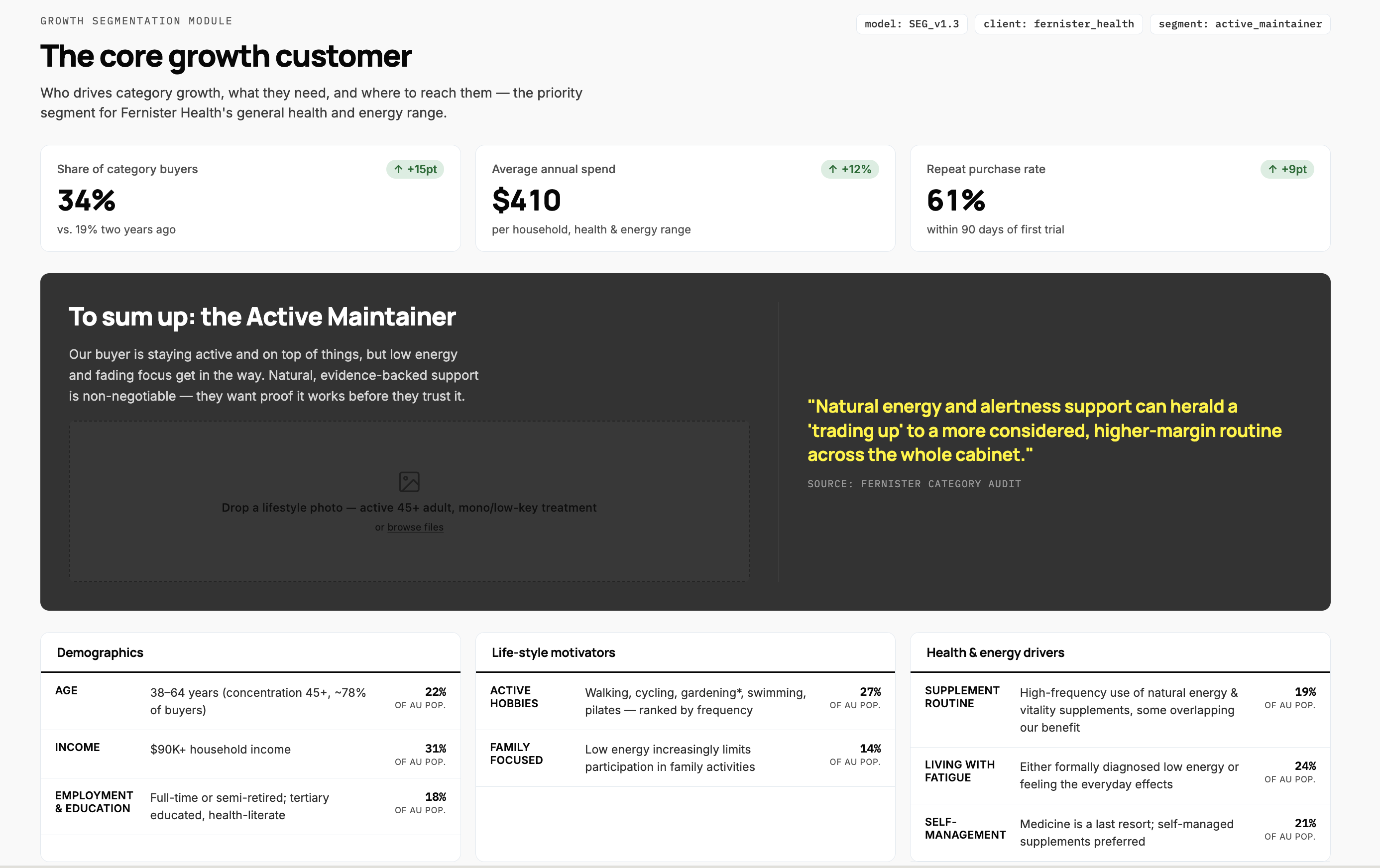
Task: Select the 61% repeat purchase rate value
Action: [x=956, y=200]
